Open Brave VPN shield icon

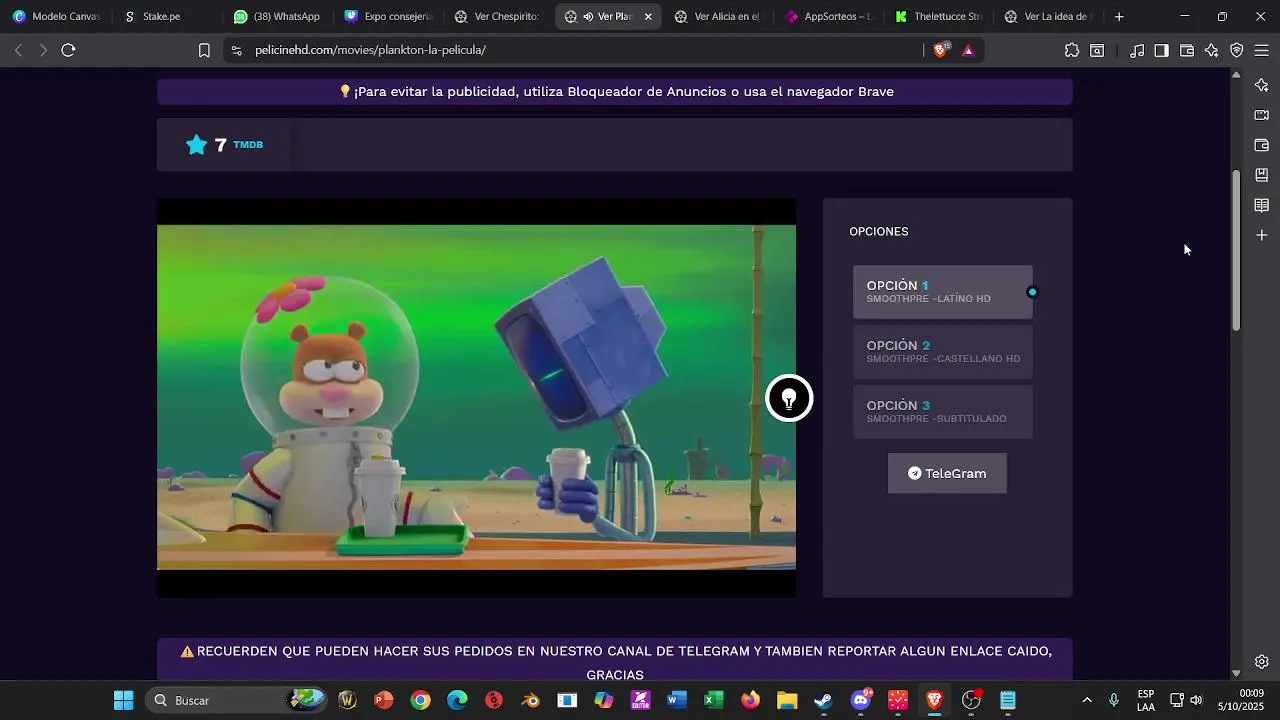click(x=1237, y=50)
